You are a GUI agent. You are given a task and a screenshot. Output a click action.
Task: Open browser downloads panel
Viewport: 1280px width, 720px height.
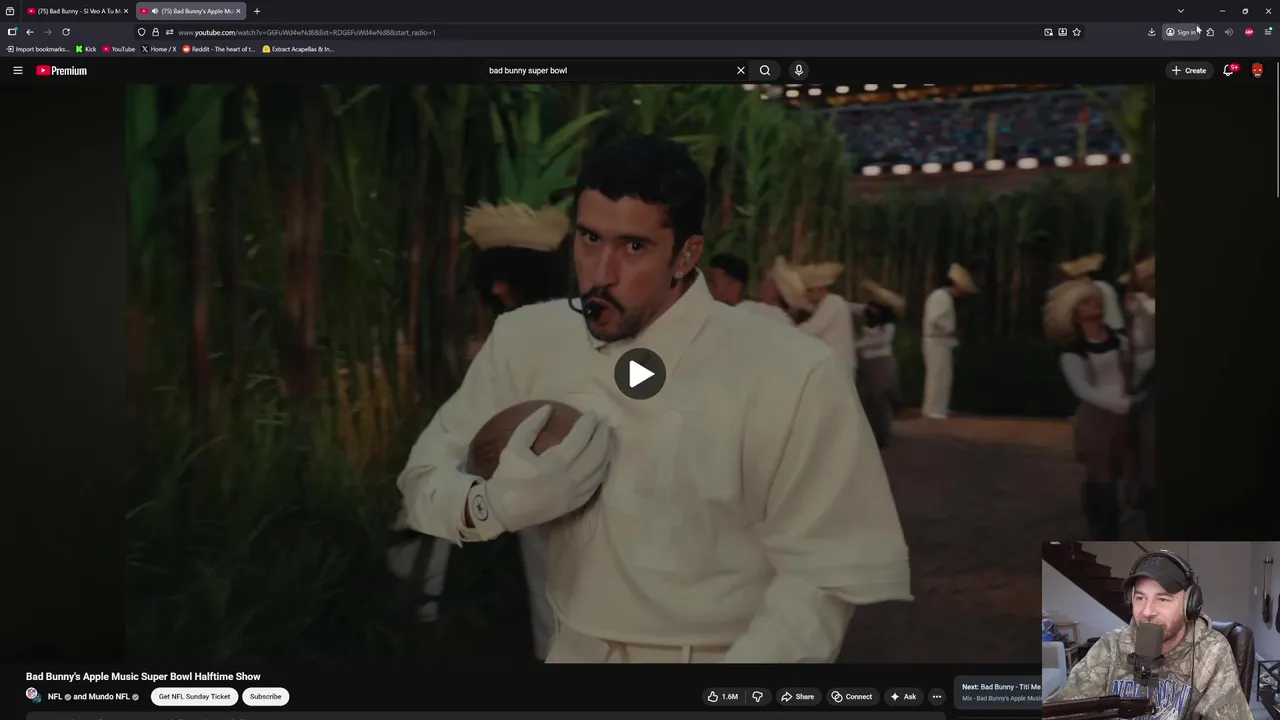tap(1152, 32)
